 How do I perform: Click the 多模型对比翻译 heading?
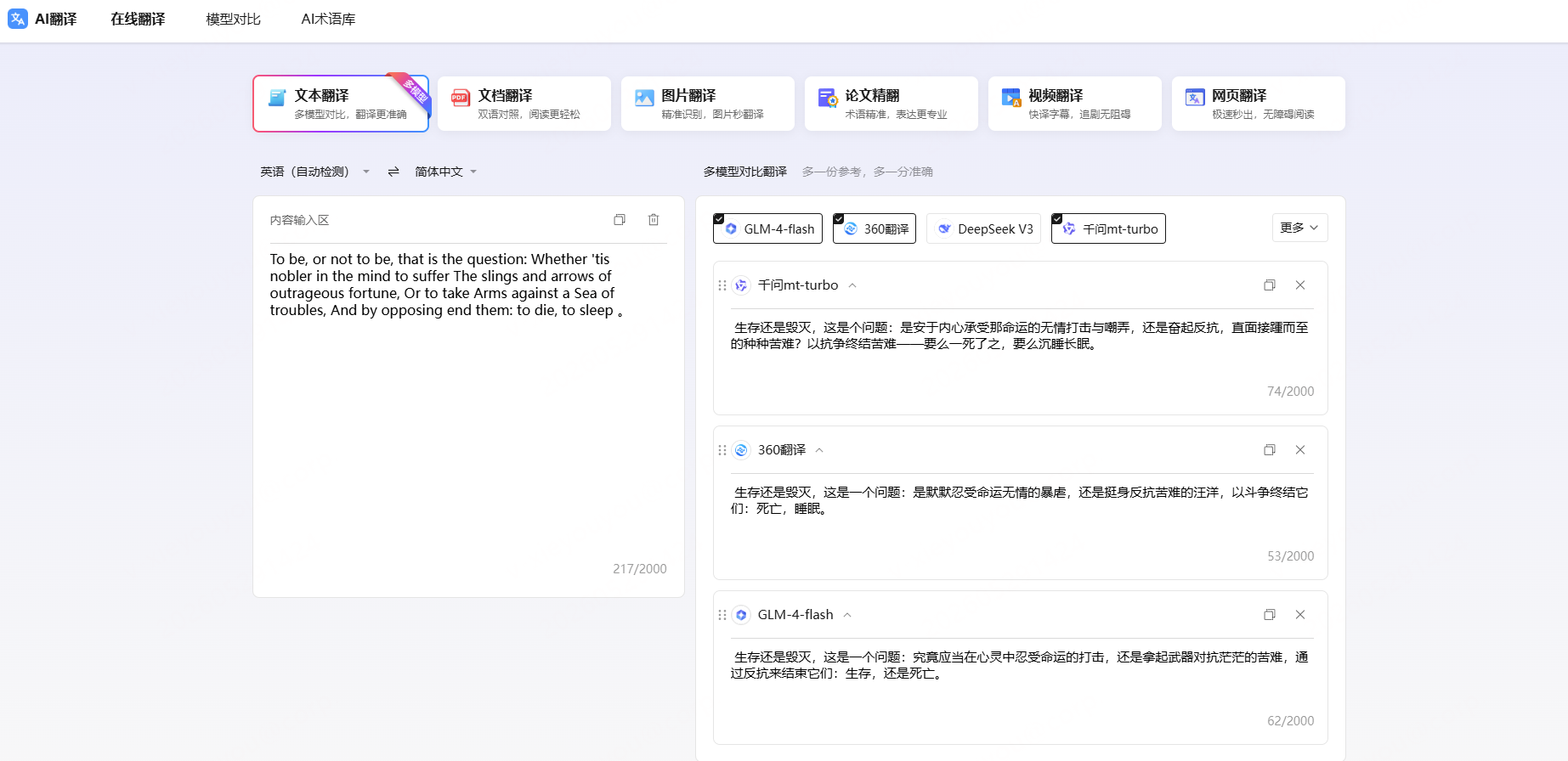745,172
